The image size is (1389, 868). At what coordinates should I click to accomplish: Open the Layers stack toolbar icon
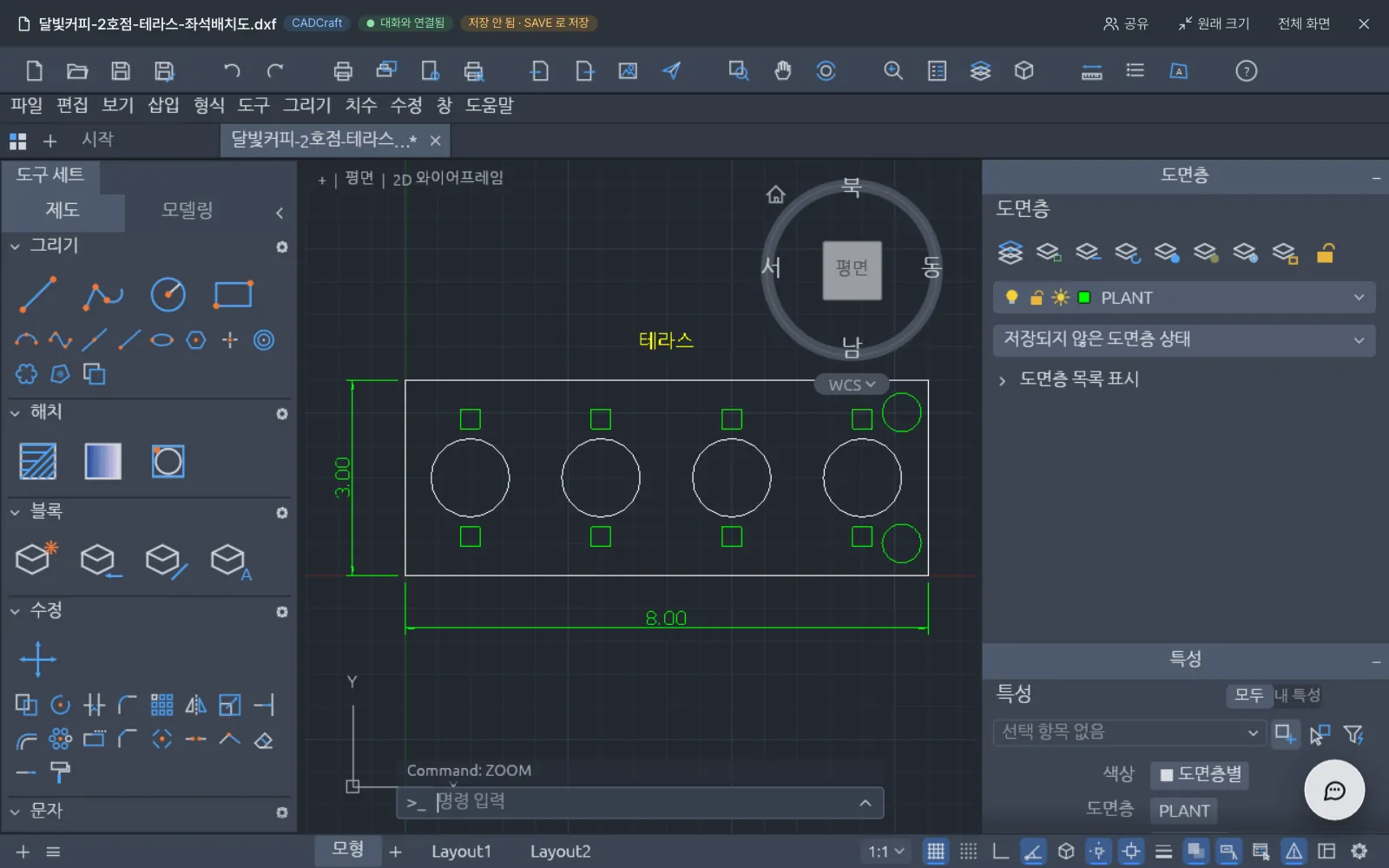(980, 71)
